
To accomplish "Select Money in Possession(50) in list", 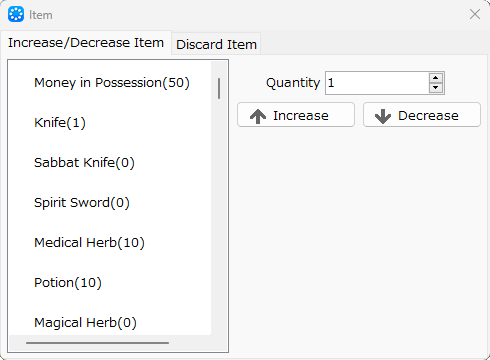I will click(112, 82).
